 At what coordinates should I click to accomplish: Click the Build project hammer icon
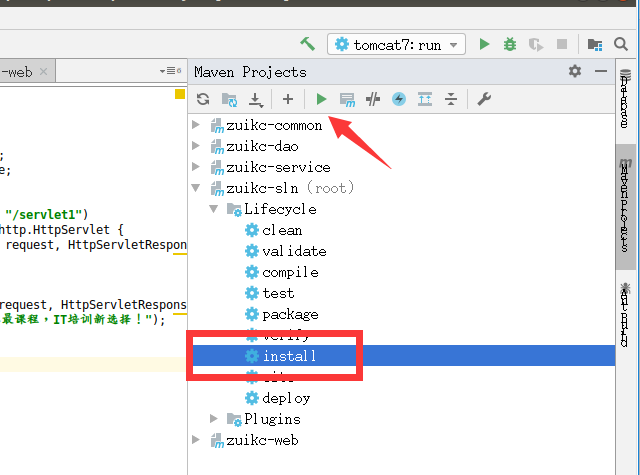coord(307,44)
